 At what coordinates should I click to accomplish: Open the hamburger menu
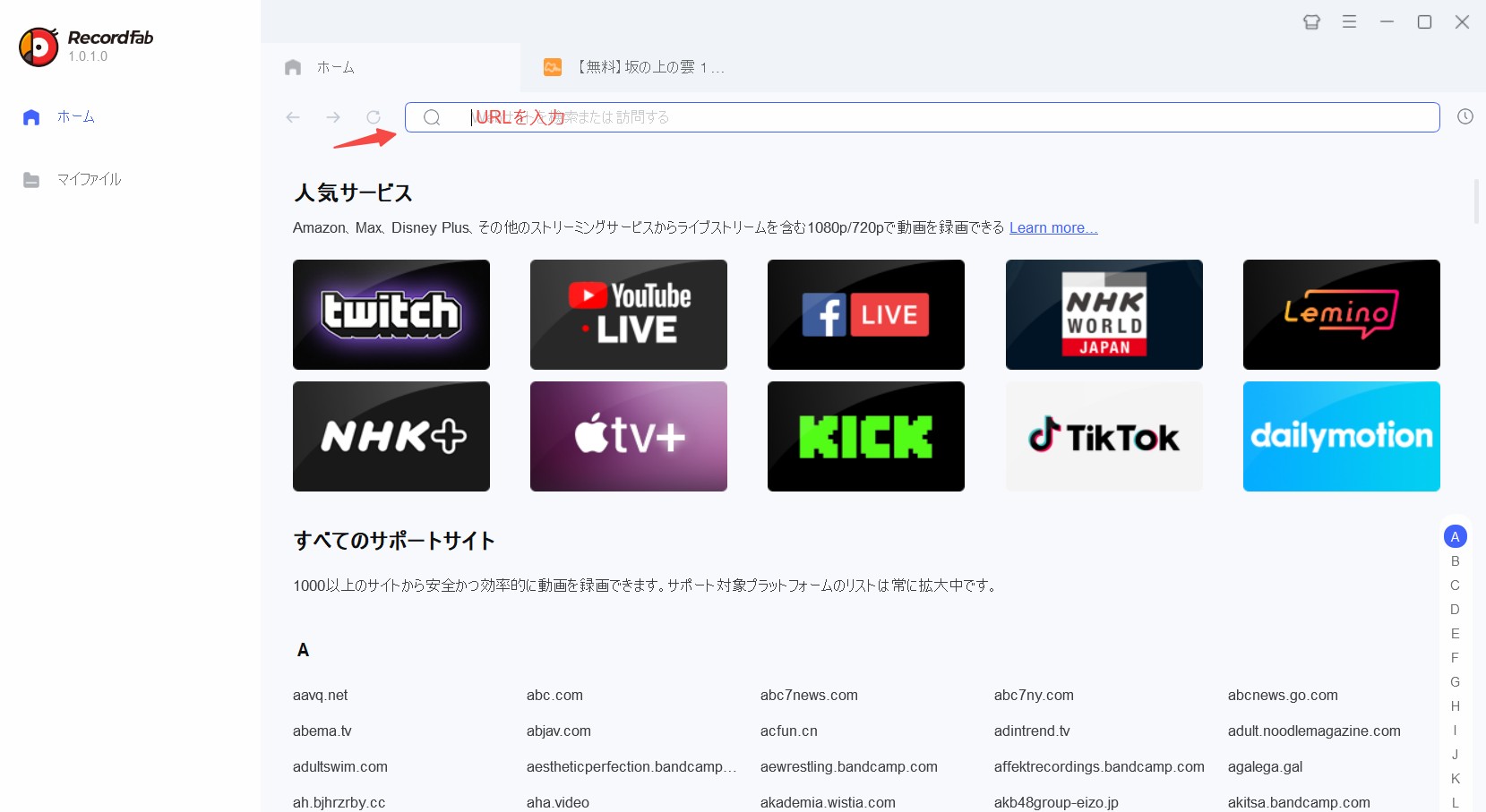pyautogui.click(x=1349, y=21)
